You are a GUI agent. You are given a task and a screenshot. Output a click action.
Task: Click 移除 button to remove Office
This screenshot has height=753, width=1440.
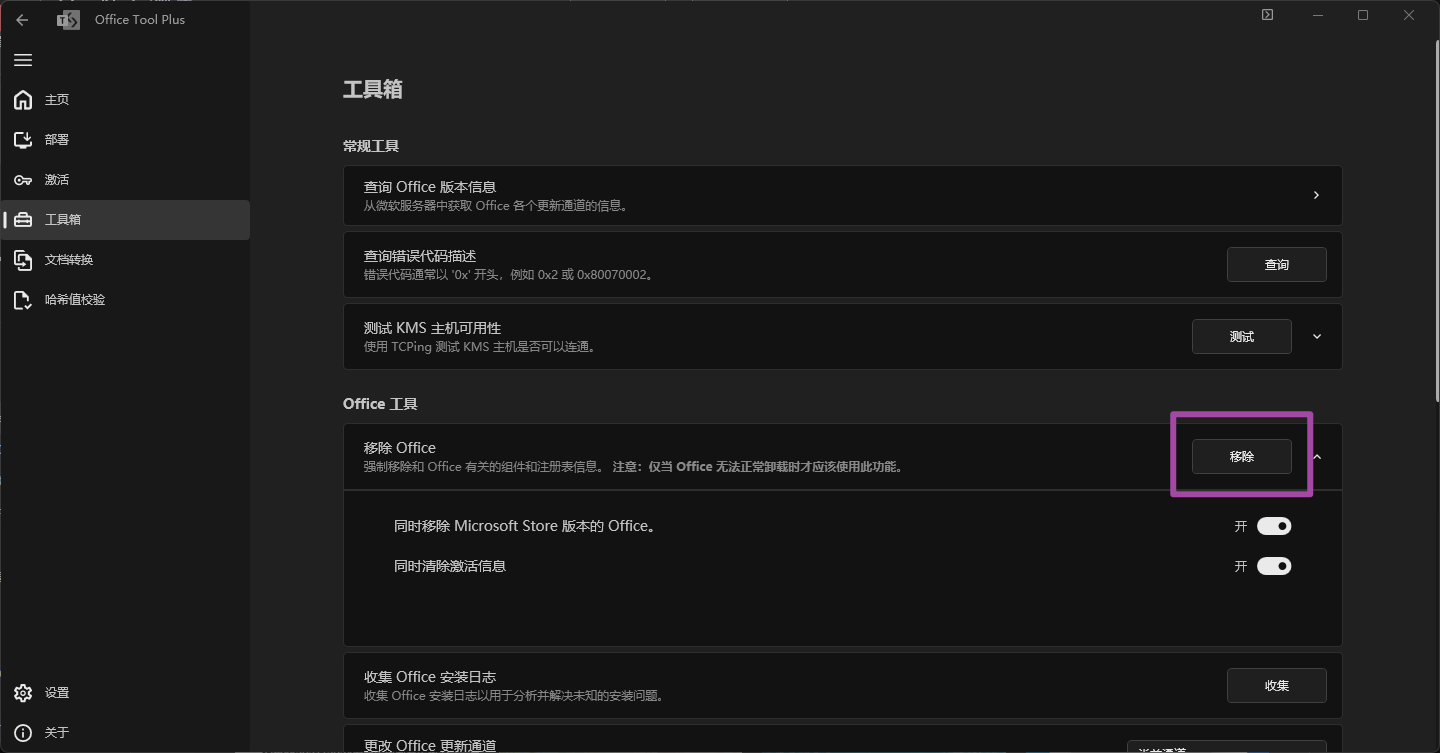1242,456
